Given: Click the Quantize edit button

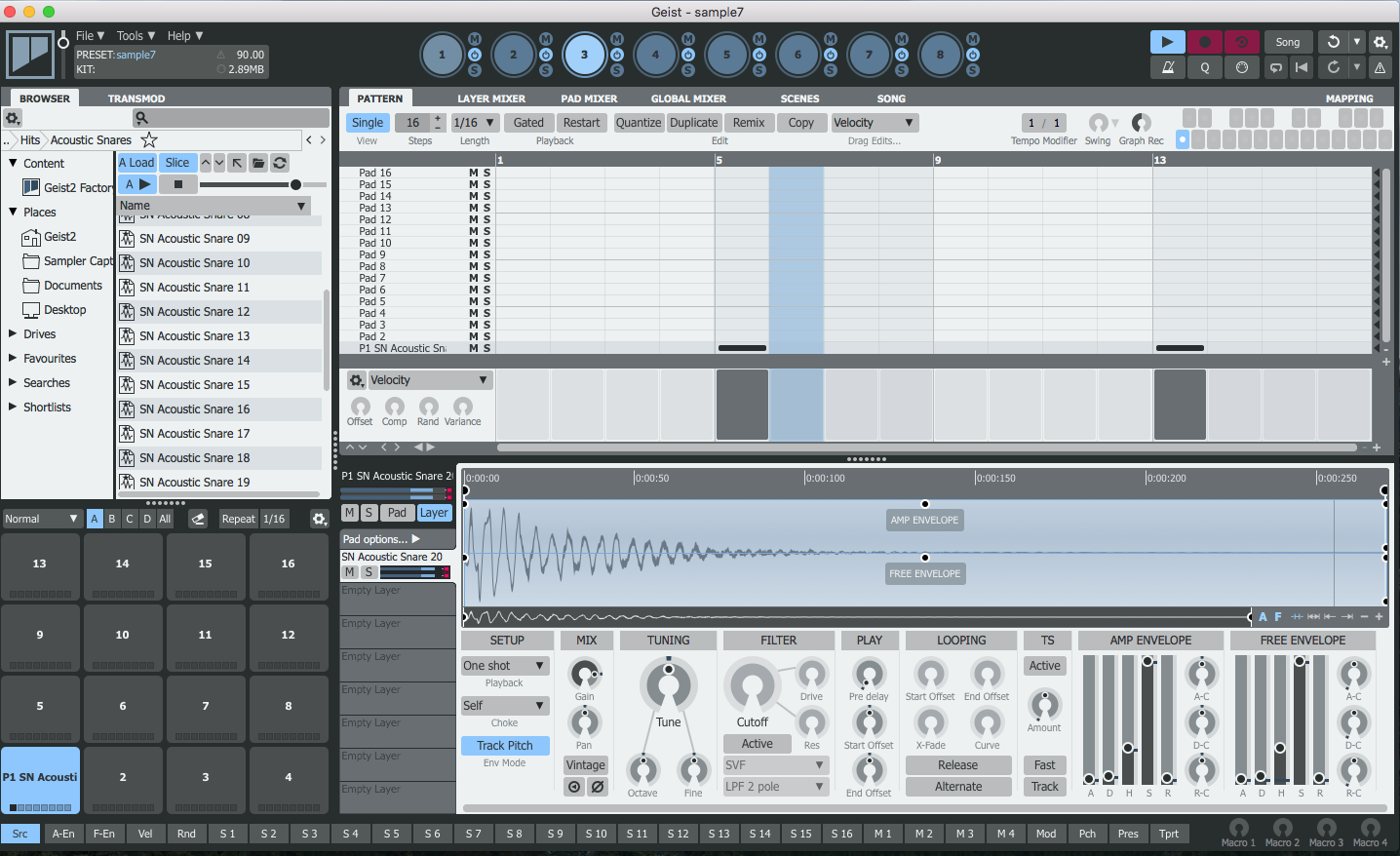Looking at the screenshot, I should [639, 123].
